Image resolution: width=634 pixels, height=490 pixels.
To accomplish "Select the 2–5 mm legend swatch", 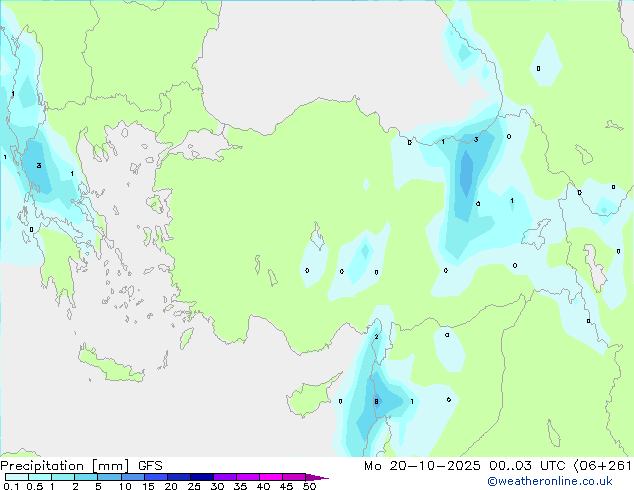I will [x=86, y=477].
